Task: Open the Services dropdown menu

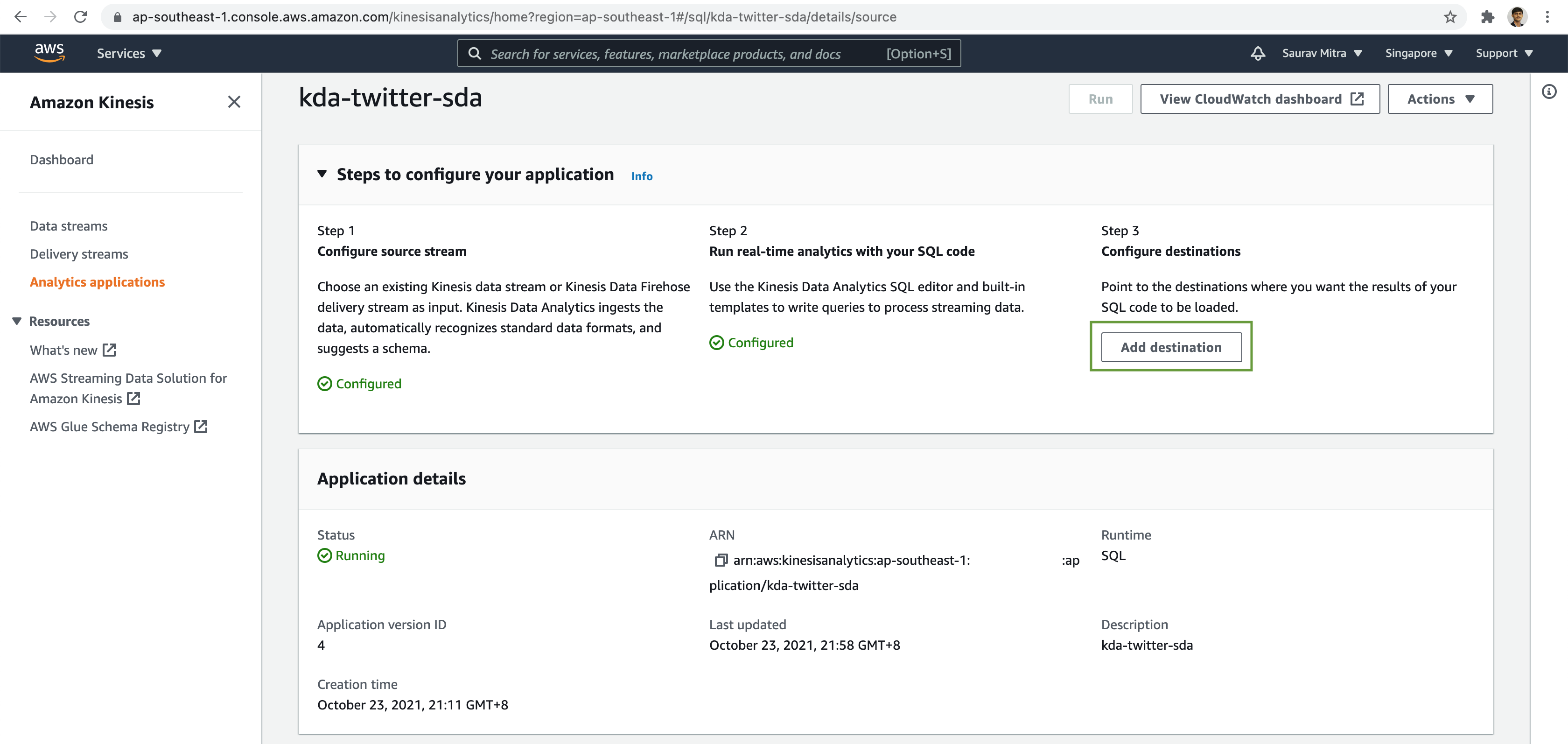Action: coord(129,54)
